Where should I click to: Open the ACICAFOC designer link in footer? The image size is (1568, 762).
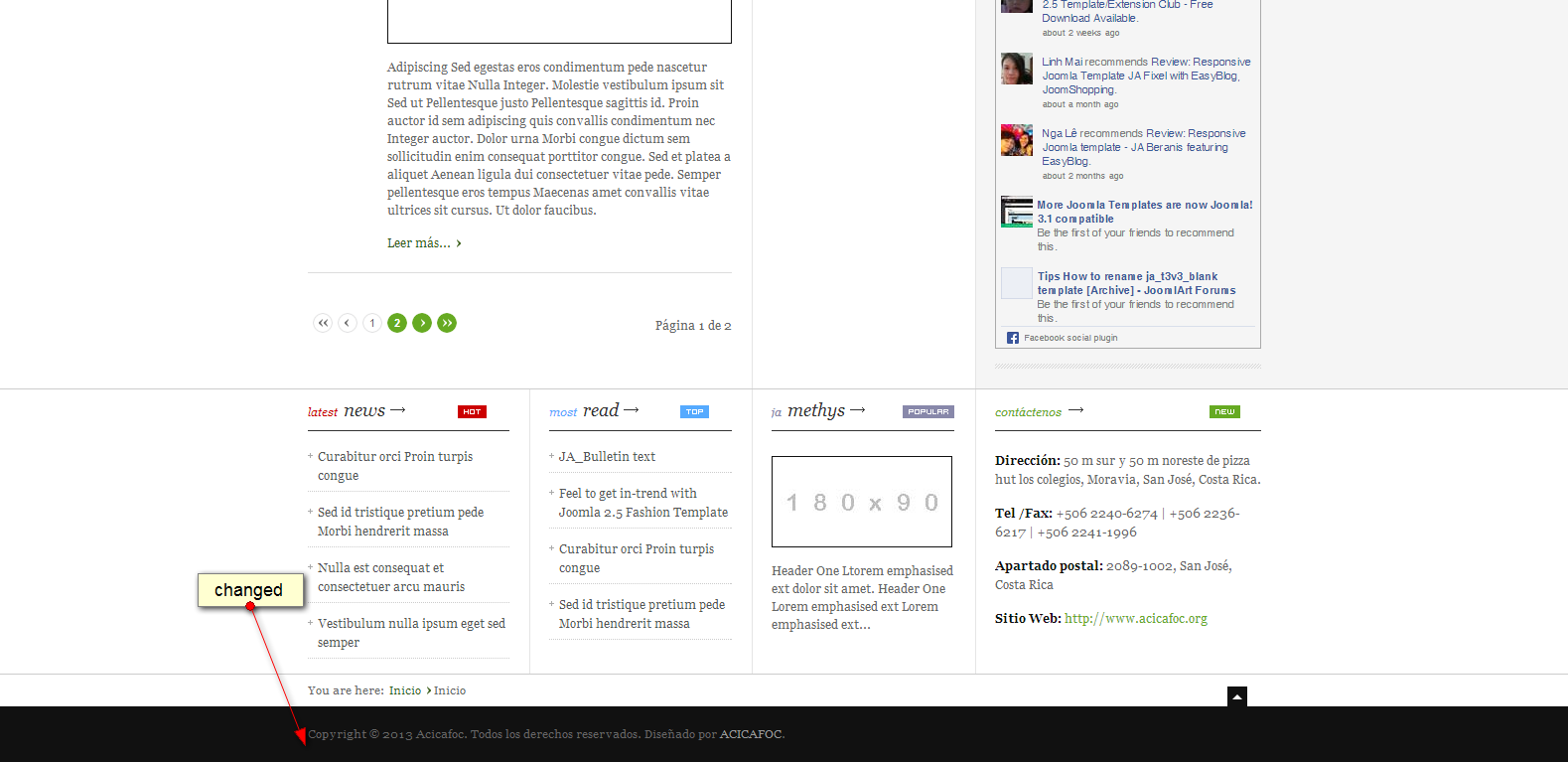751,734
